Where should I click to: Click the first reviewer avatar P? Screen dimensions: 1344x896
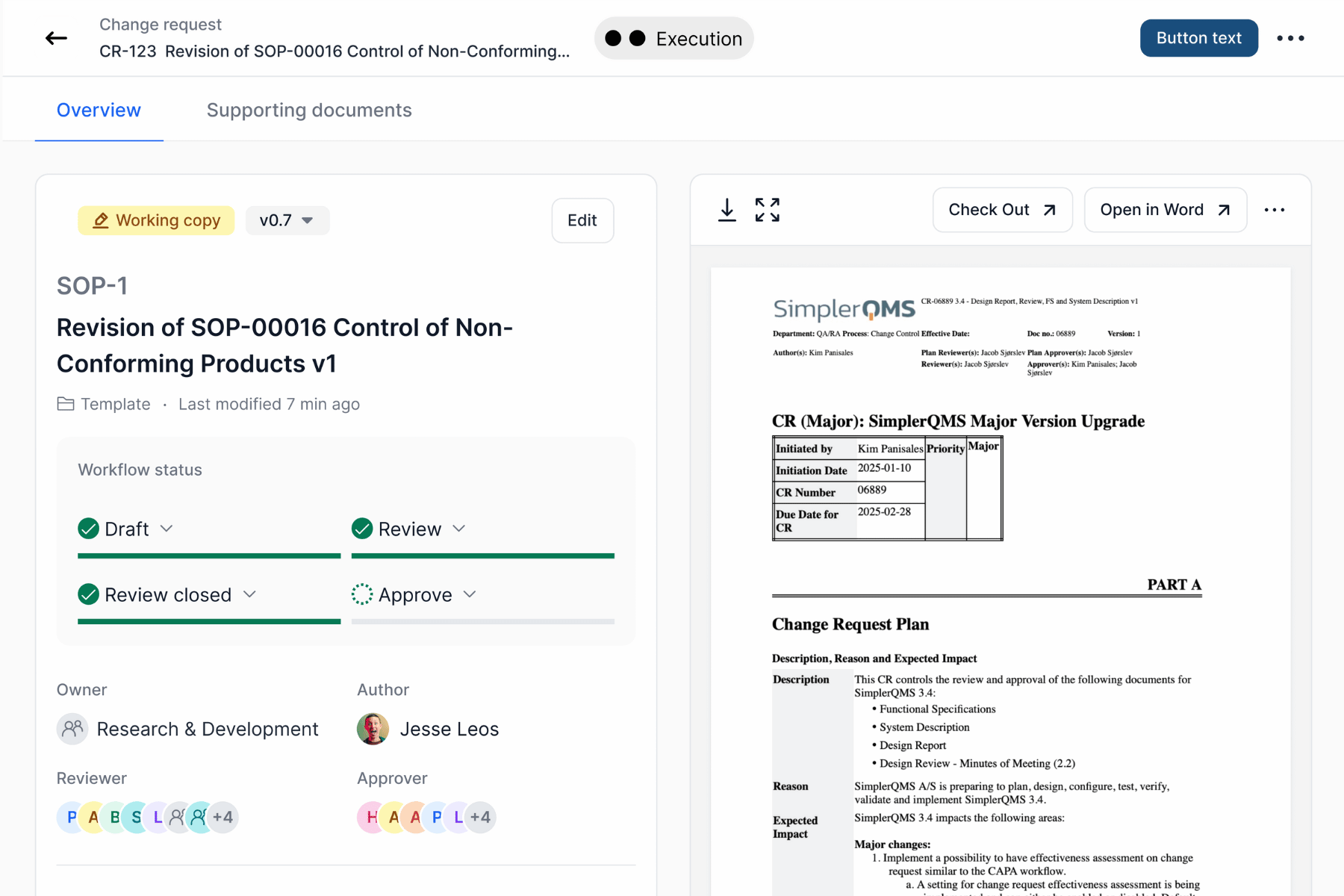point(72,817)
